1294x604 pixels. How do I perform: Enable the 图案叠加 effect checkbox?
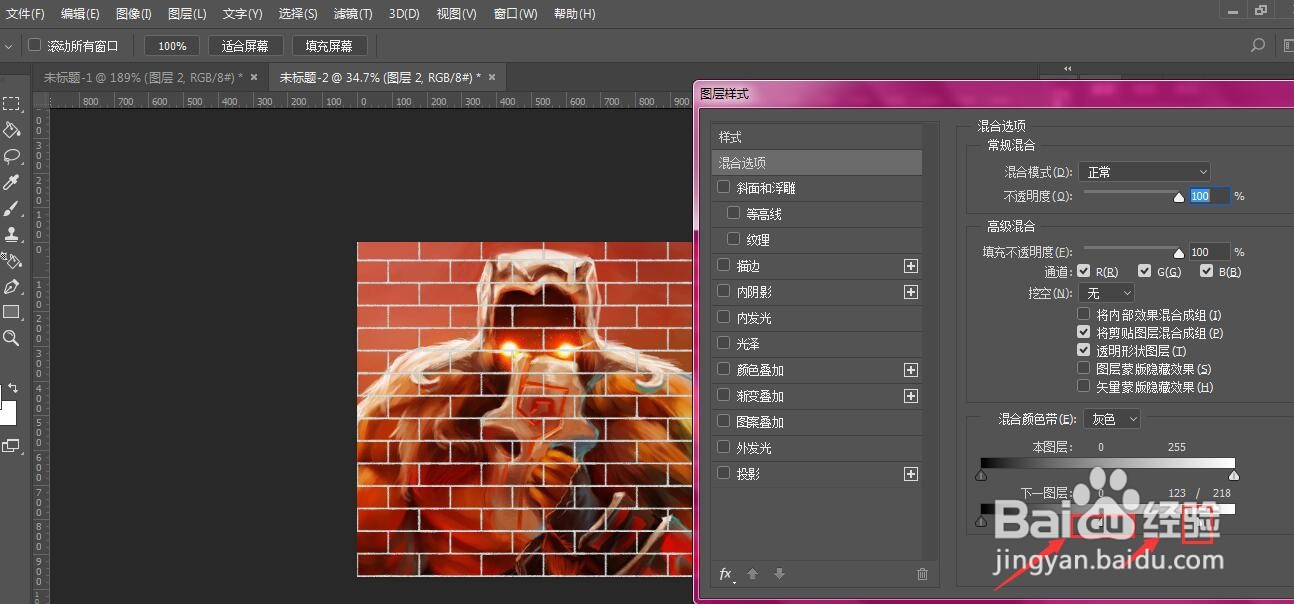[x=723, y=421]
